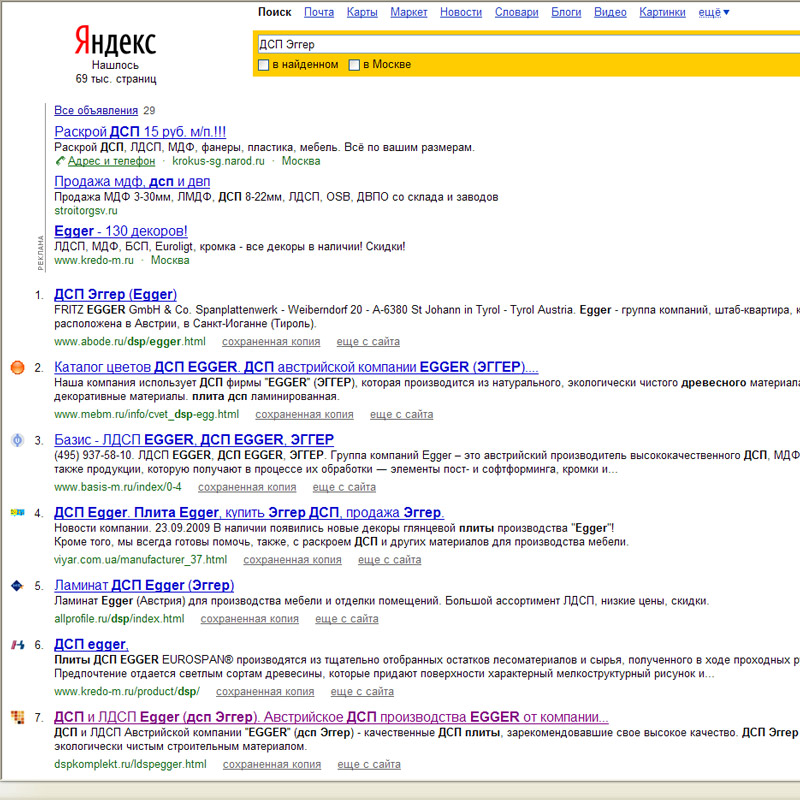Open the Блоги tab
The width and height of the screenshot is (800, 800).
[x=566, y=12]
